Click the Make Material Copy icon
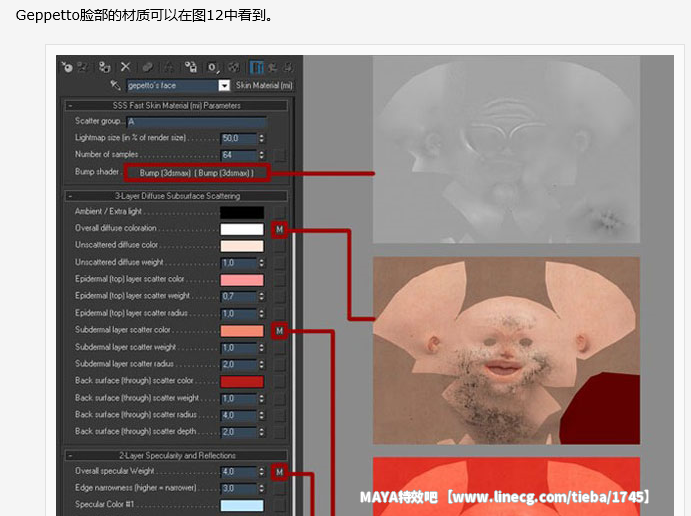 [147, 67]
